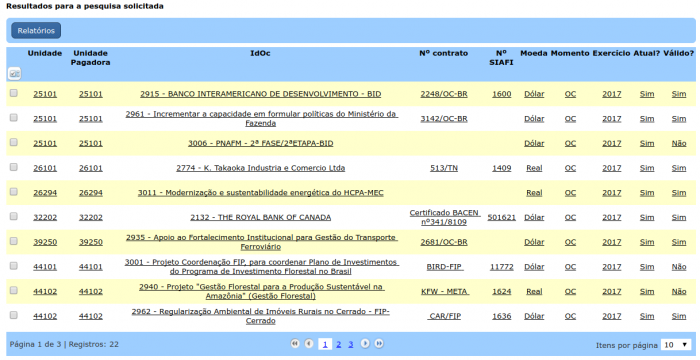Click the IdOc column header

click(260, 53)
